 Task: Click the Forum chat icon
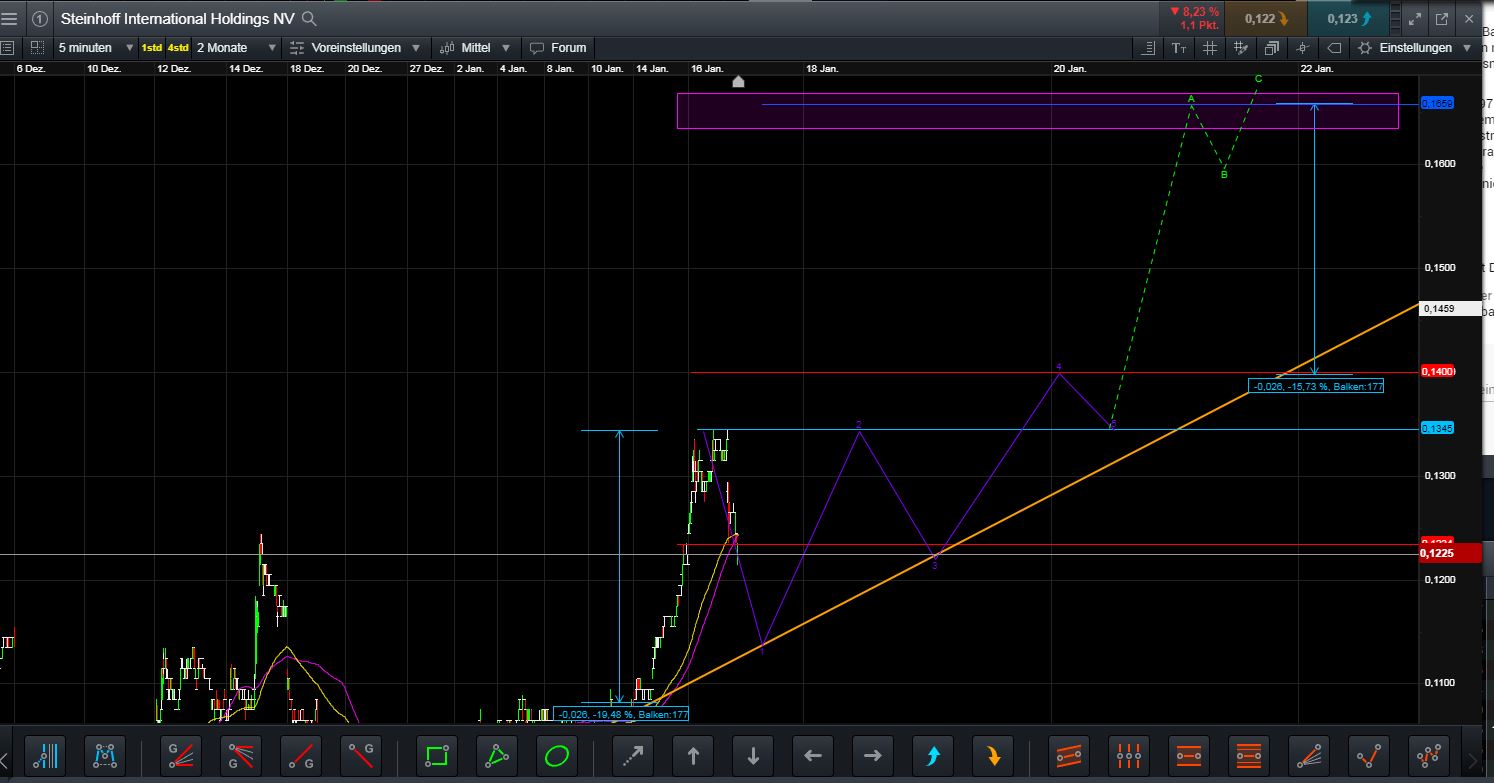click(538, 47)
